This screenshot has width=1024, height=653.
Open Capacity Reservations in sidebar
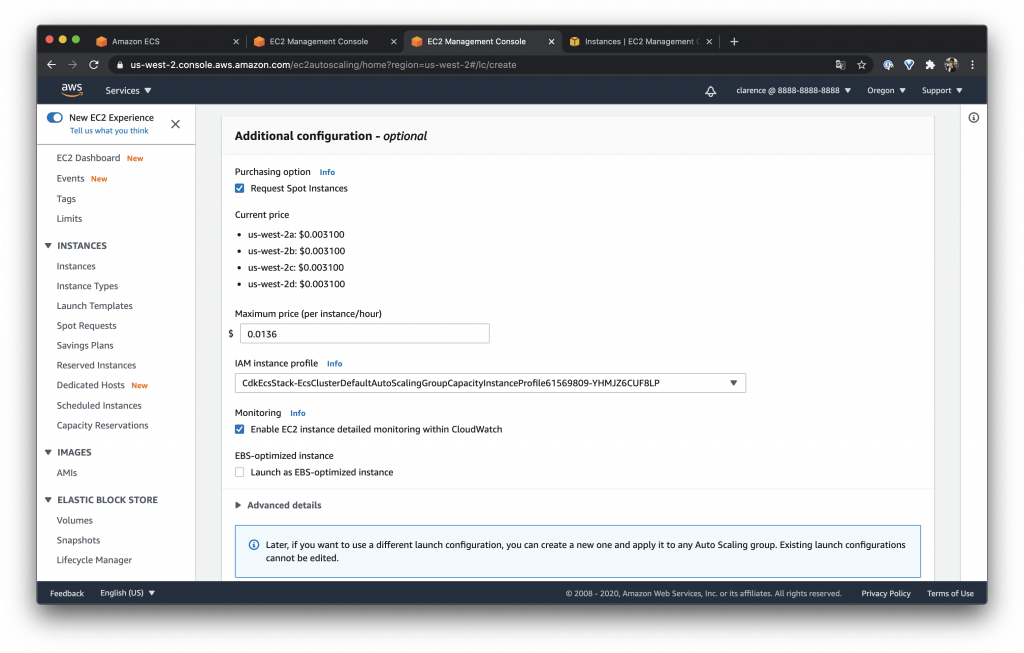pyautogui.click(x=102, y=425)
